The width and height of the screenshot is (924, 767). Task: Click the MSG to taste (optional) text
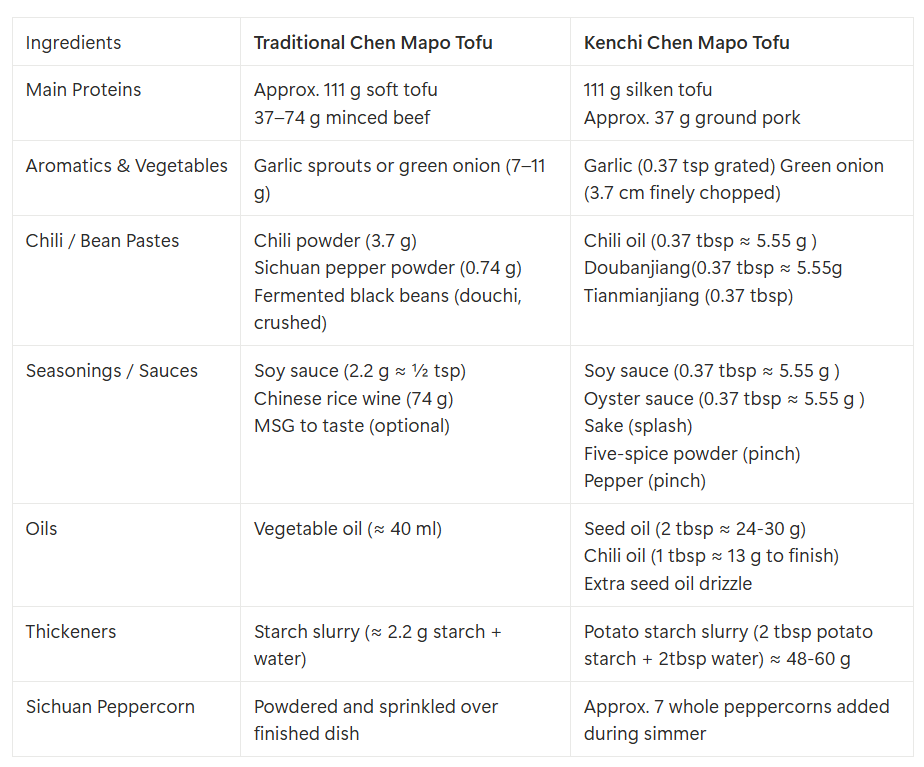[352, 426]
